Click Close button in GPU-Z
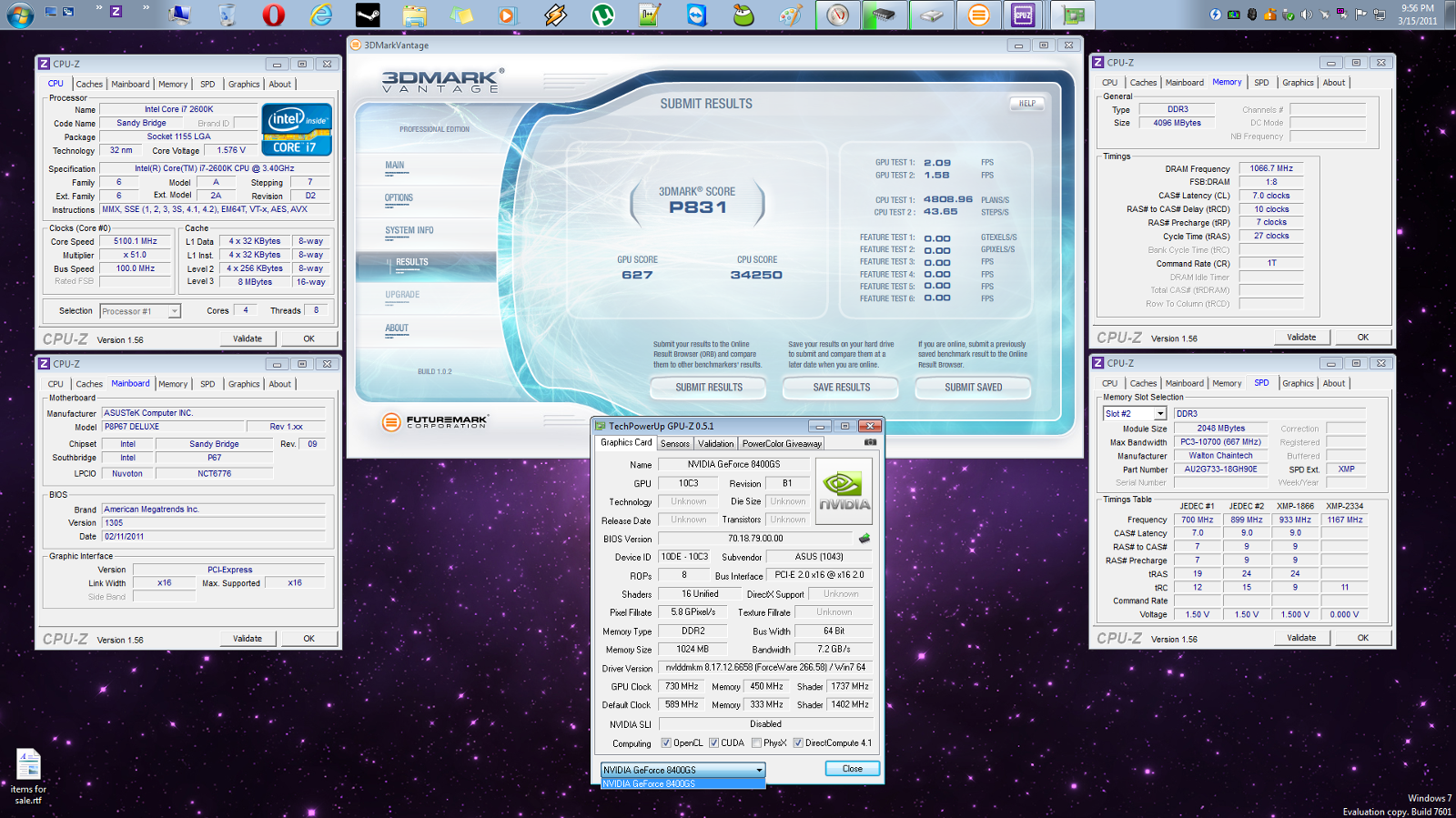Image resolution: width=1456 pixels, height=818 pixels. pyautogui.click(x=853, y=769)
